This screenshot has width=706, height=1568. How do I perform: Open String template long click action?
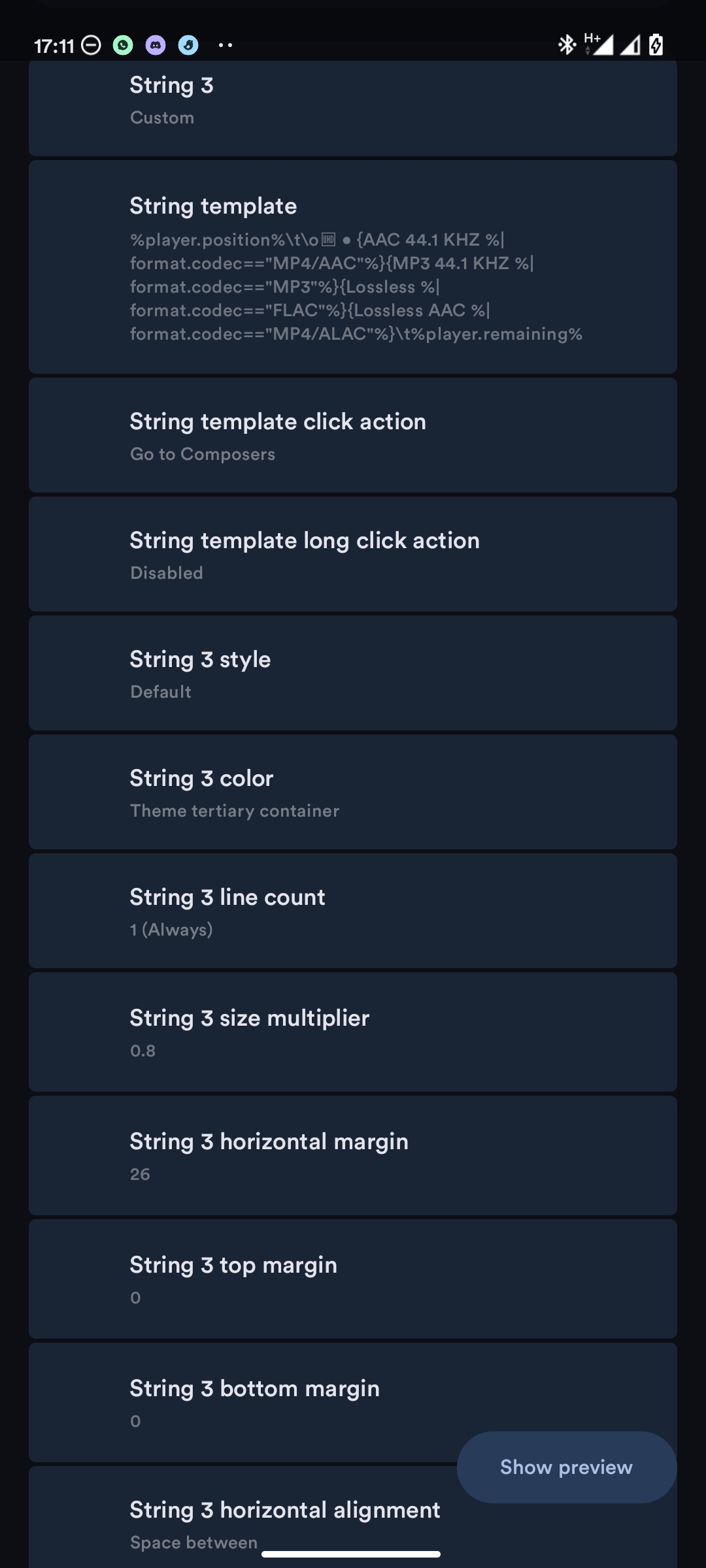352,555
